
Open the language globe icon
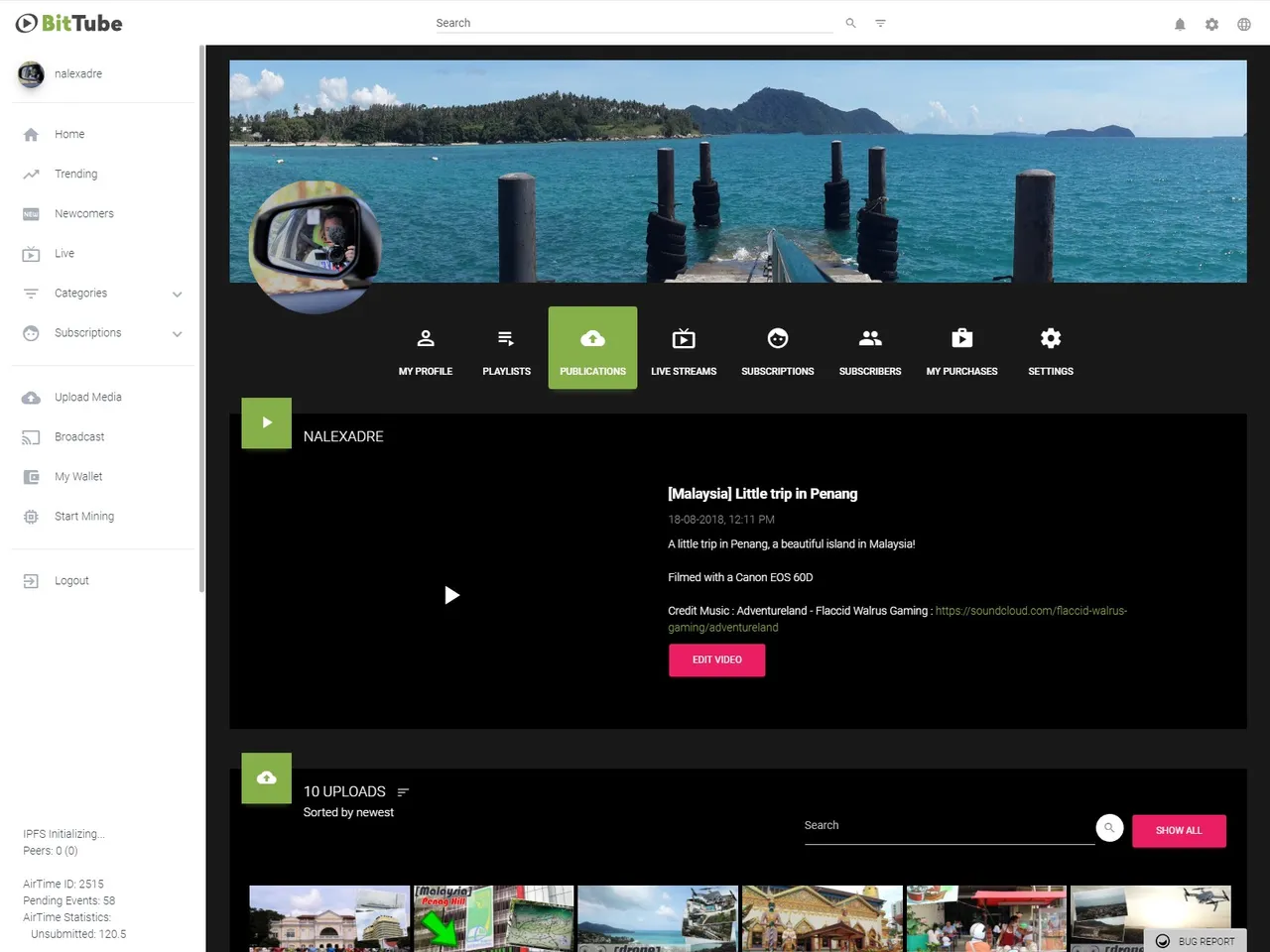[1243, 24]
